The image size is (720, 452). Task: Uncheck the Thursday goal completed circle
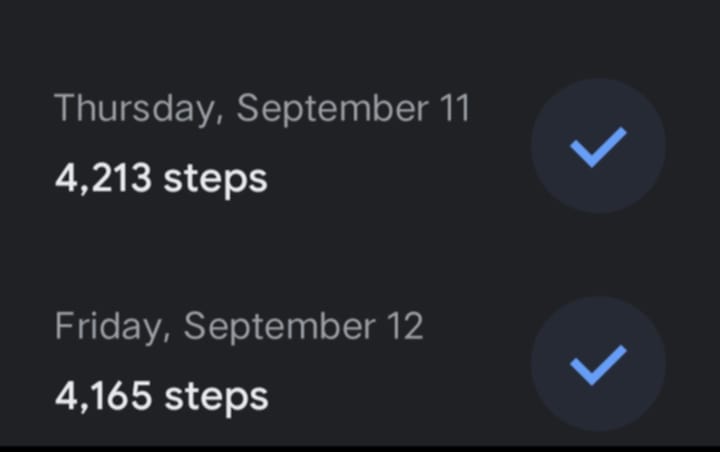tap(598, 146)
